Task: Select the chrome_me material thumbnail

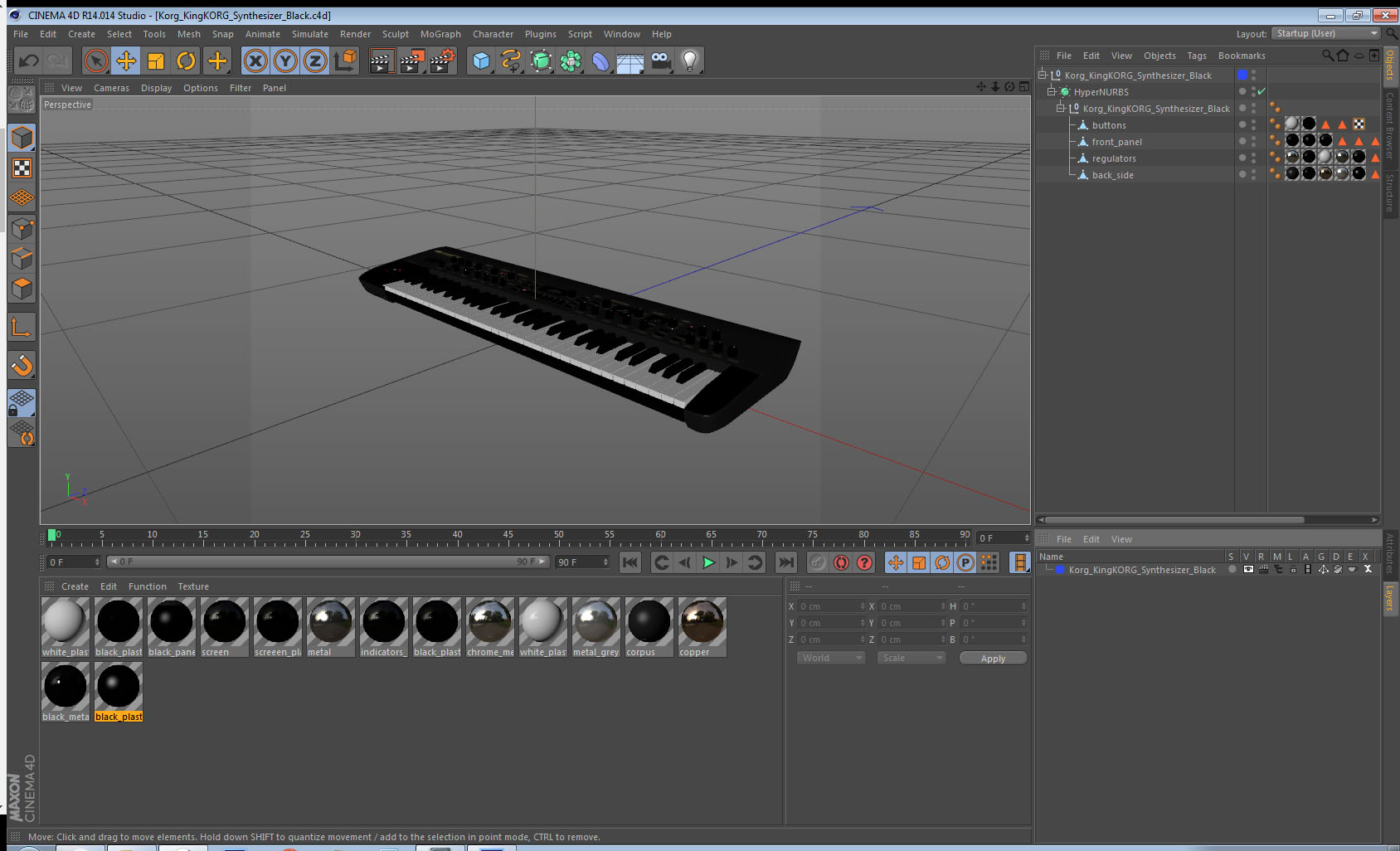Action: tap(490, 627)
